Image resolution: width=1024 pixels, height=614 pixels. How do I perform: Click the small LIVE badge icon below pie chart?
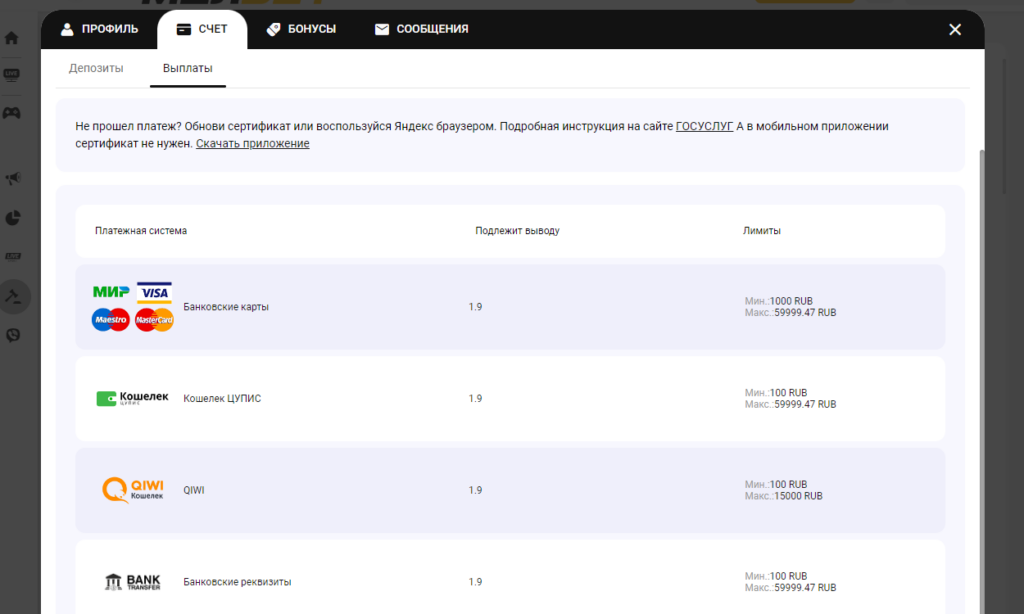pyautogui.click(x=13, y=256)
